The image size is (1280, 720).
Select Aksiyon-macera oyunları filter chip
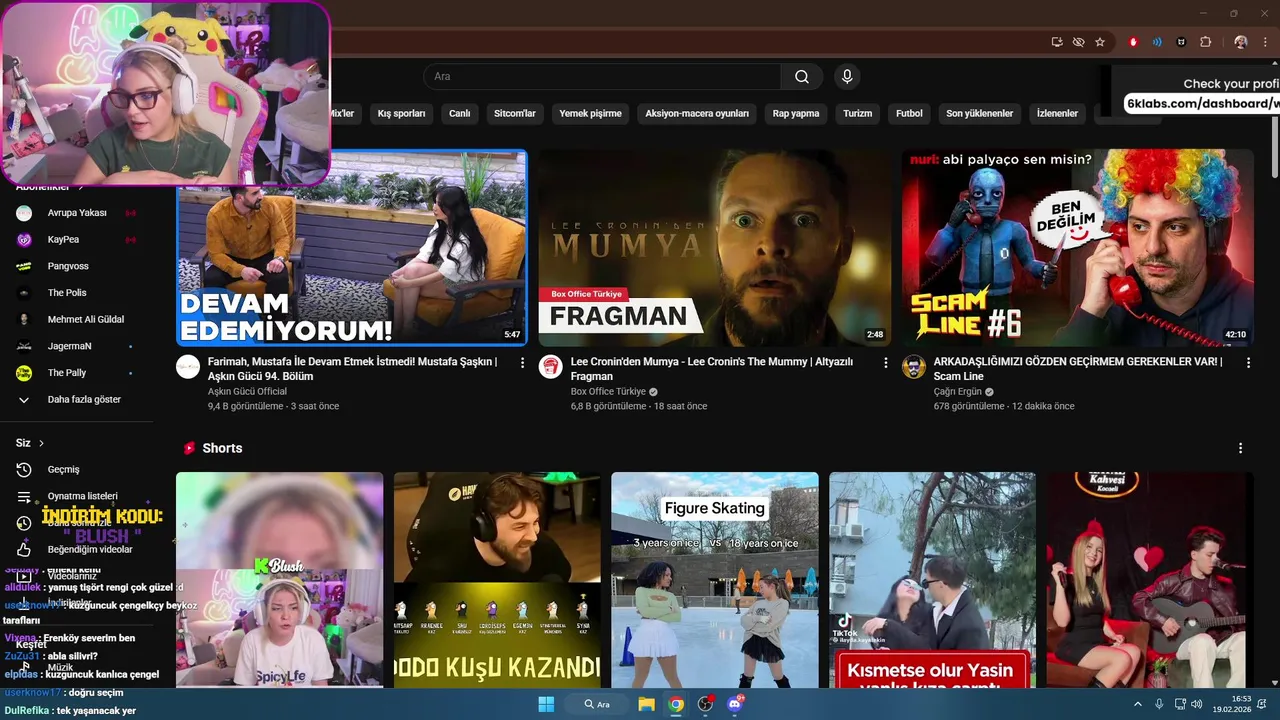click(697, 114)
